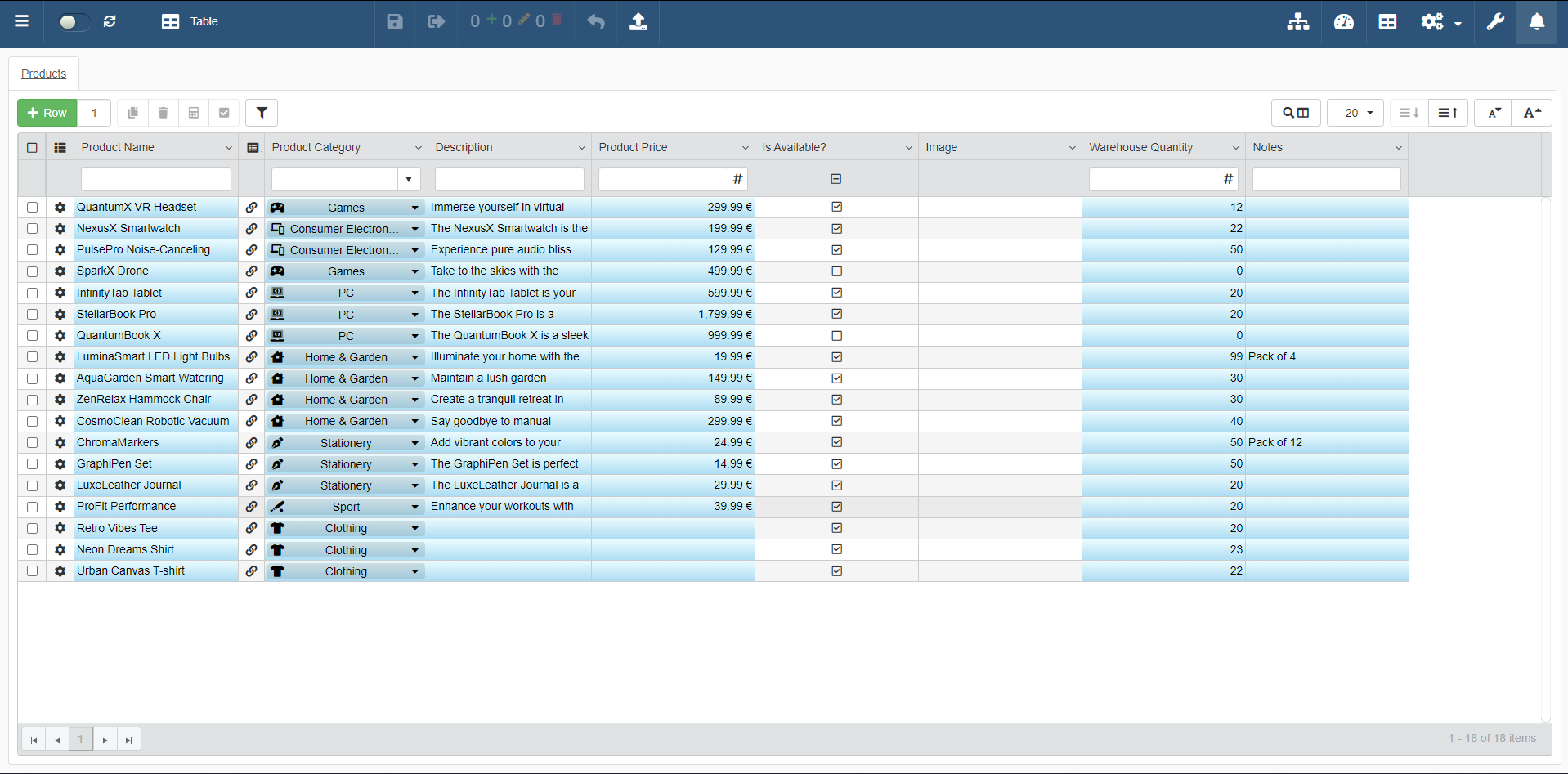This screenshot has height=774, width=1568.
Task: Open the notifications bell icon
Action: (1537, 22)
